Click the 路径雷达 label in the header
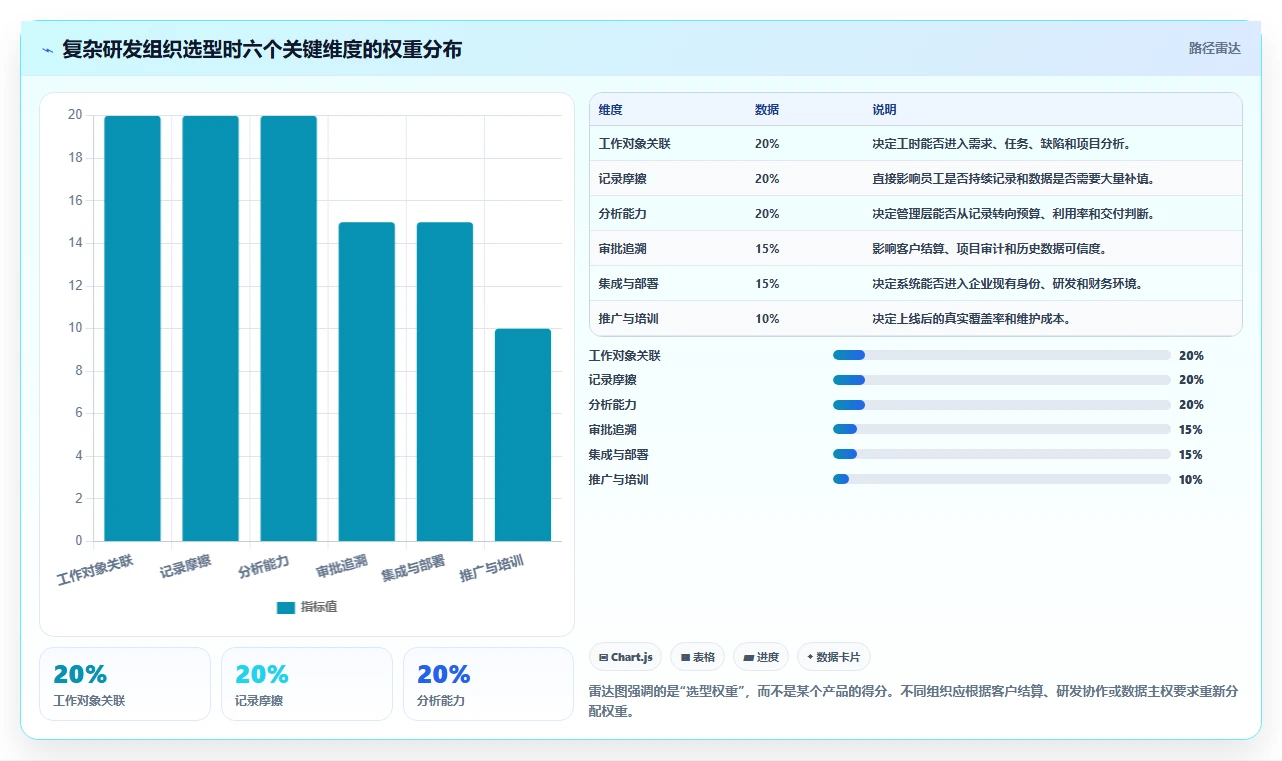 [1214, 48]
